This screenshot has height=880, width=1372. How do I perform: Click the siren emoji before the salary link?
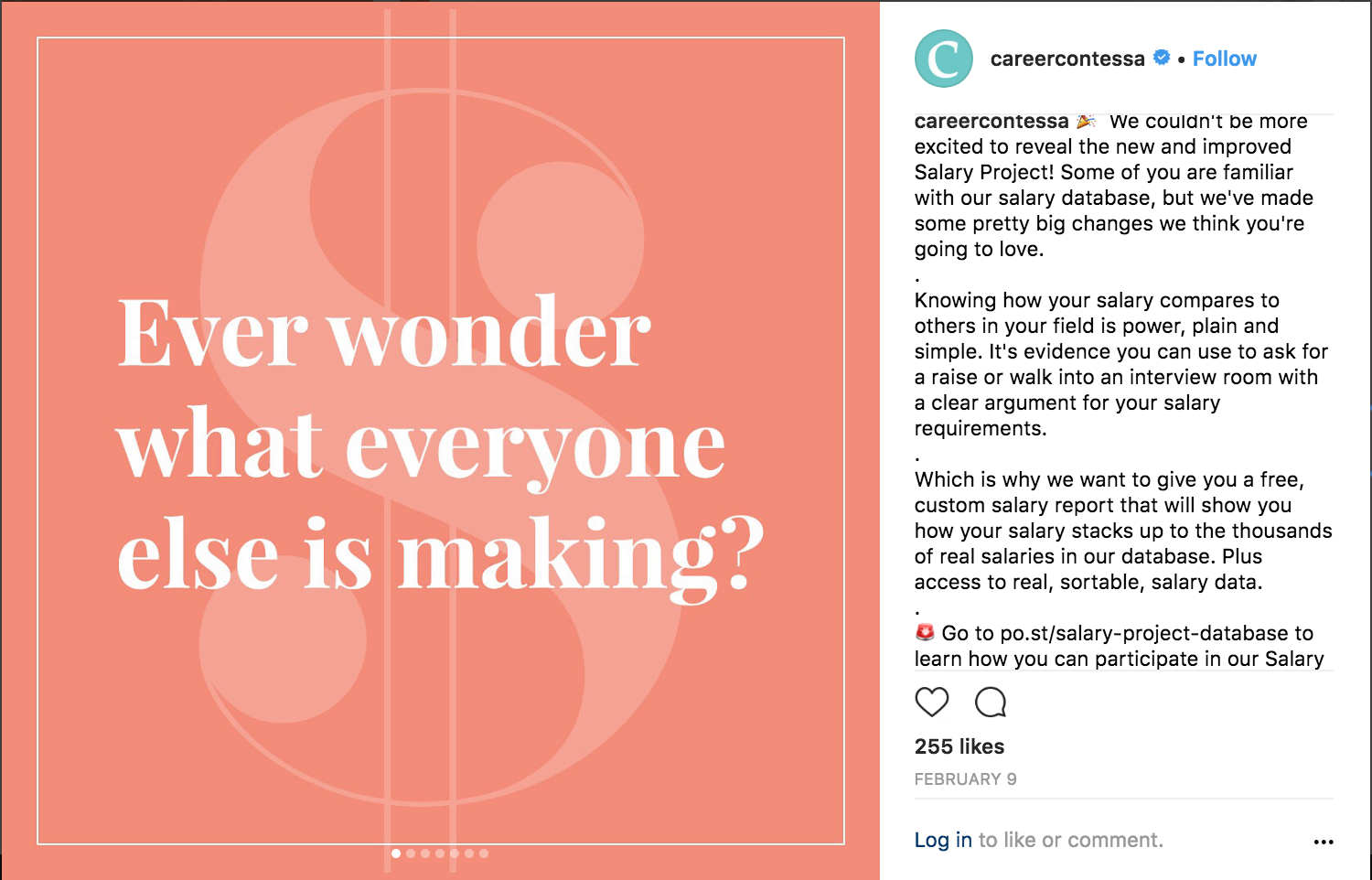[925, 632]
